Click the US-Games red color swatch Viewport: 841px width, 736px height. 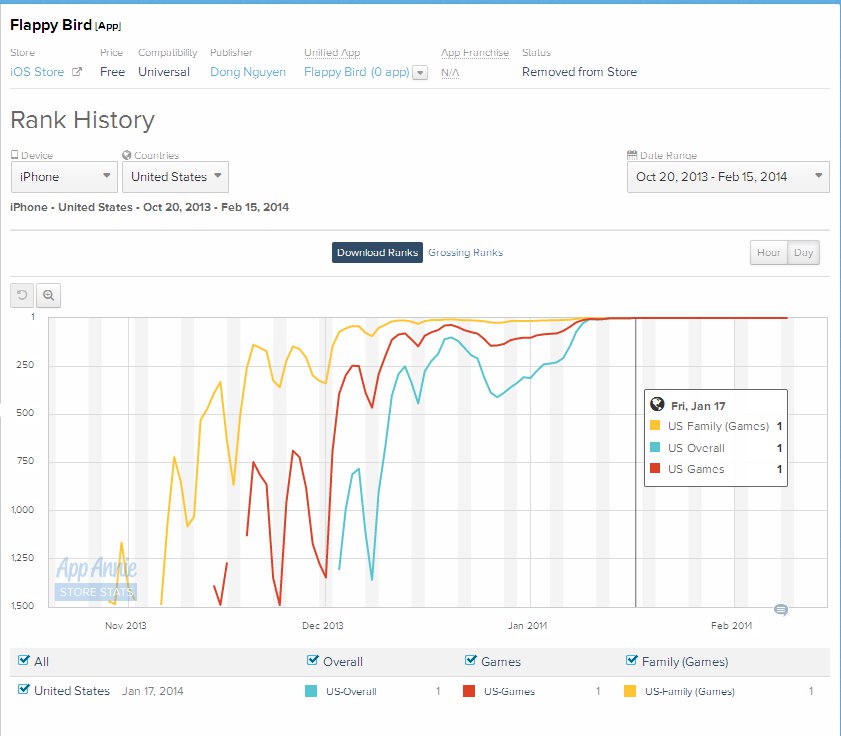[469, 691]
